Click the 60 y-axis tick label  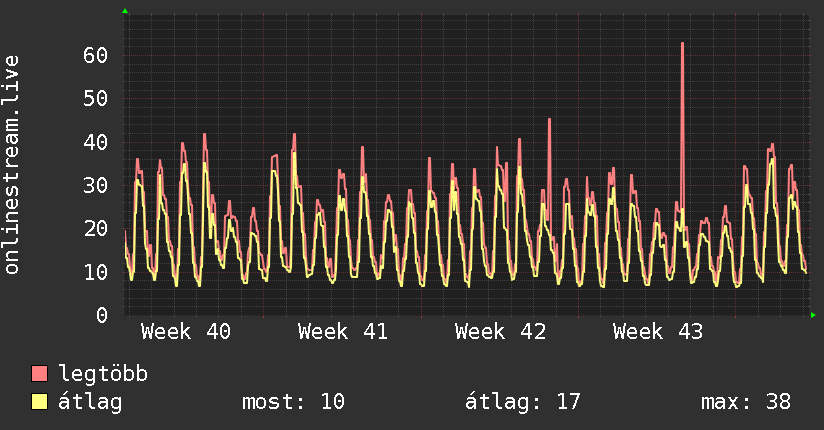pos(96,55)
